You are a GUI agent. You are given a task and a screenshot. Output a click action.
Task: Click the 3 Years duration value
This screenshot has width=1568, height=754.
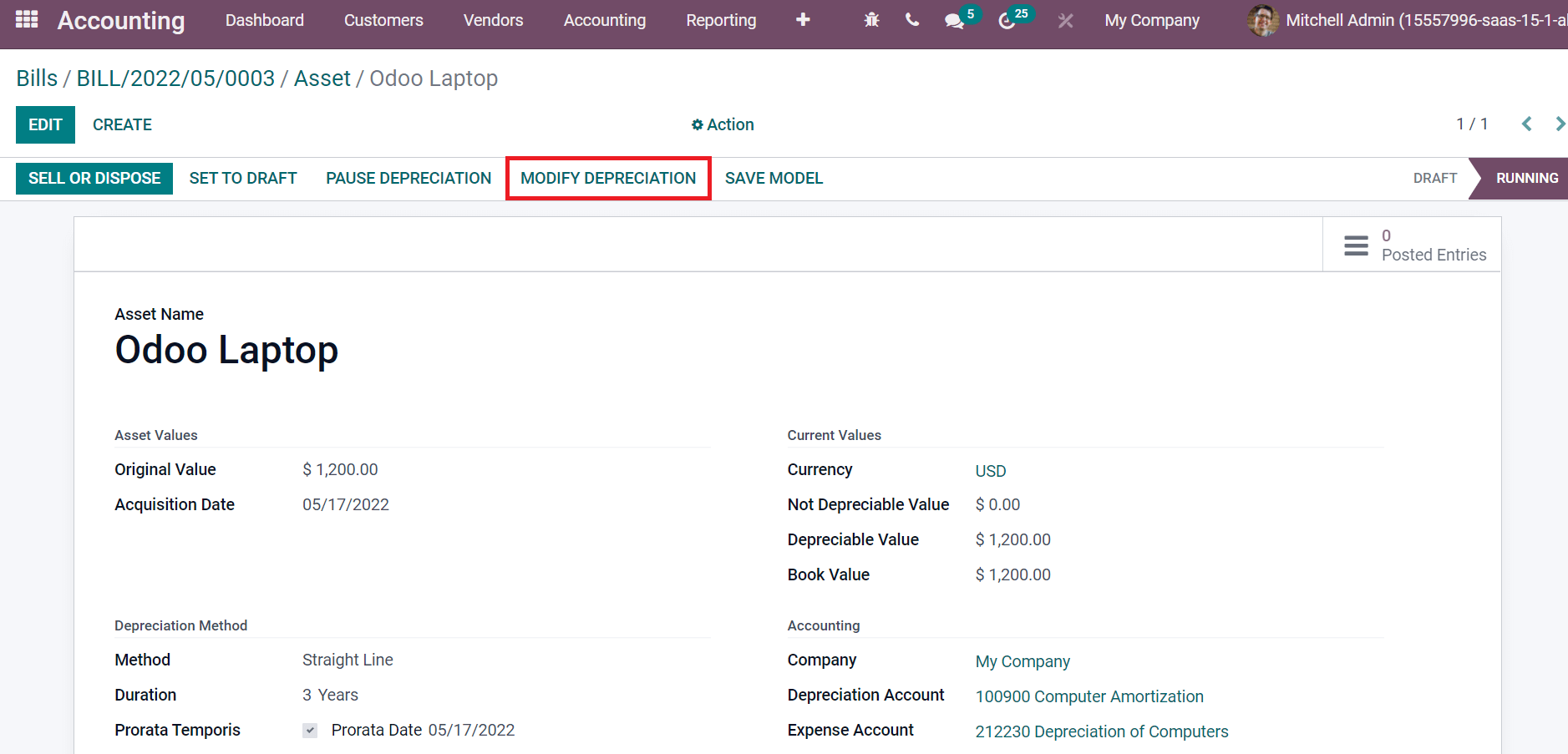(x=330, y=696)
